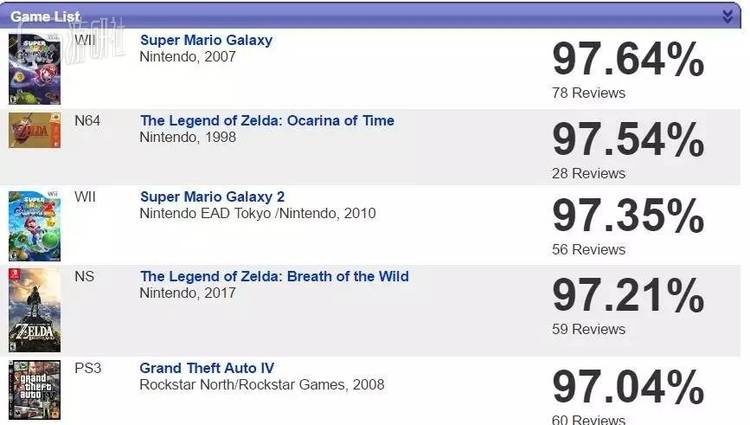Click Ocarina of Time cover thumbnail
Viewport: 750px width, 425px height.
pos(28,131)
